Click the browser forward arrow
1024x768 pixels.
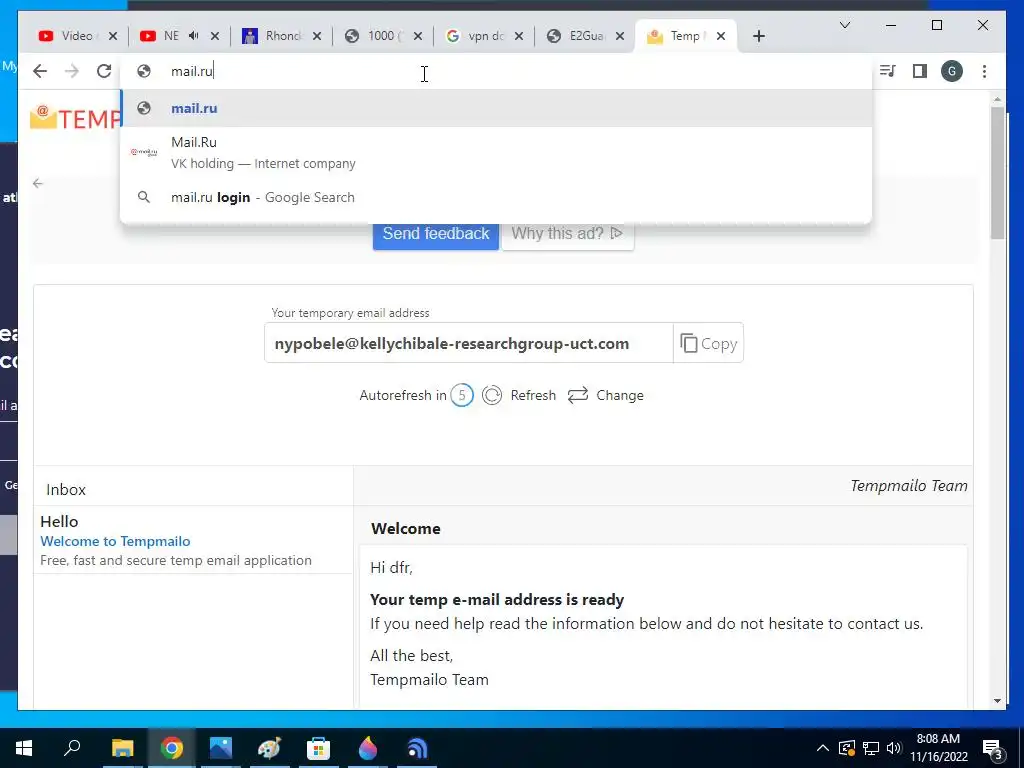click(x=72, y=71)
